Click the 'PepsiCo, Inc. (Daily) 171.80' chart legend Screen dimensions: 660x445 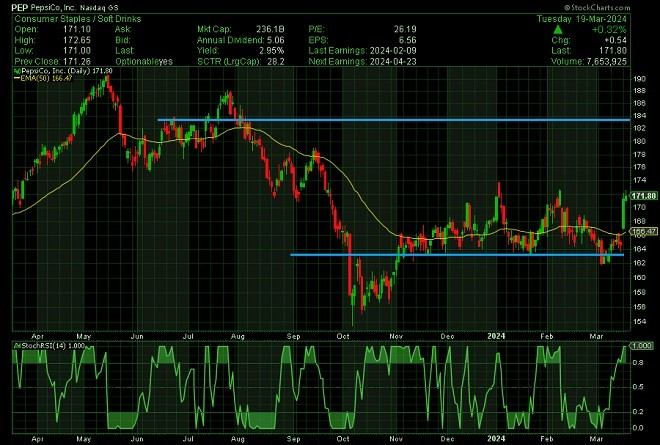click(x=67, y=71)
